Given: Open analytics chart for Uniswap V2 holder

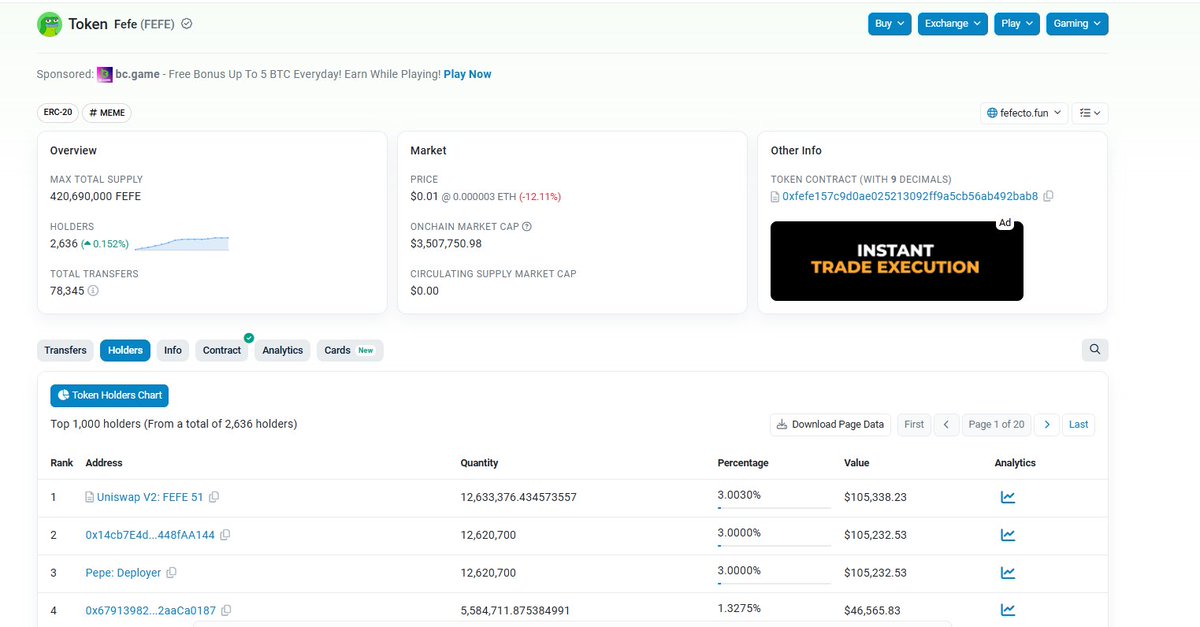Looking at the screenshot, I should pos(1008,497).
